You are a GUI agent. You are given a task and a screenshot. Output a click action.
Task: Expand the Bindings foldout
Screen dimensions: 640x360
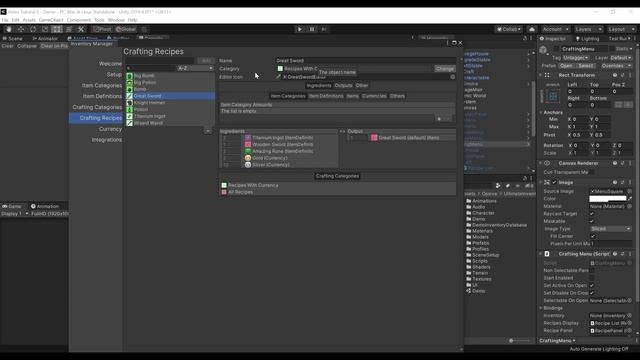541,308
